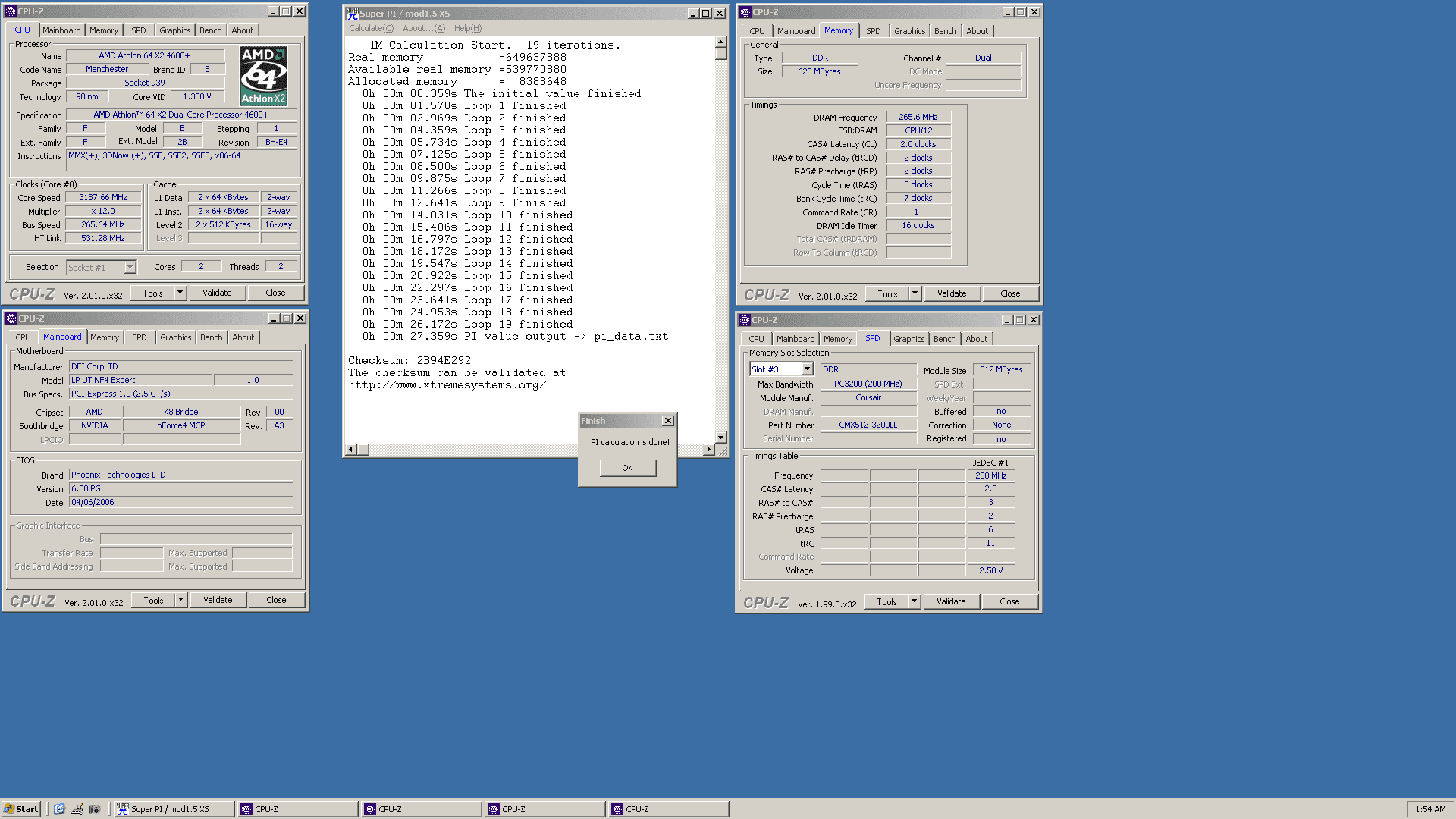Open the Help menu in Super PI
The width and height of the screenshot is (1456, 819).
pos(468,28)
